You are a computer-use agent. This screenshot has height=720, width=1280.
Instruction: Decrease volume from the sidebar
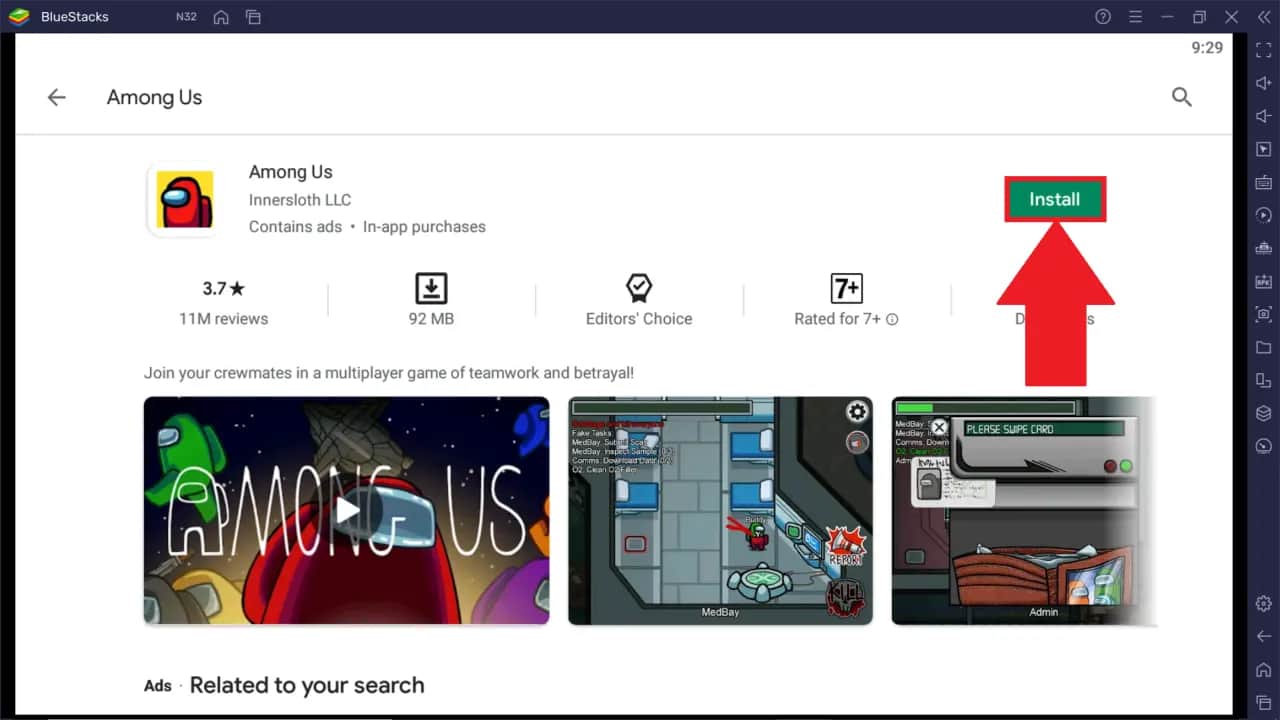coord(1263,116)
